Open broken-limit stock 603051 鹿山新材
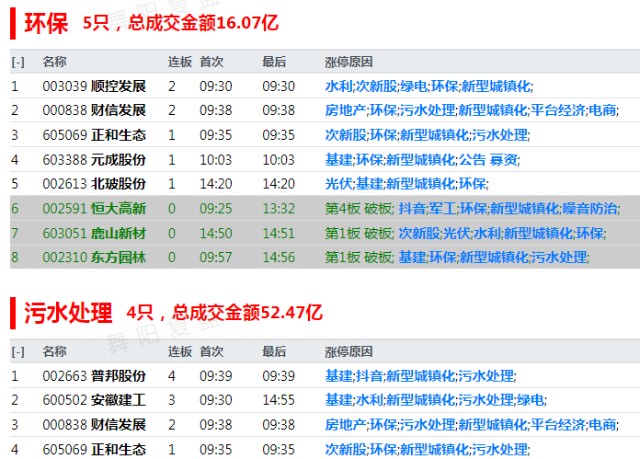Viewport: 640px width, 459px height. tap(94, 233)
